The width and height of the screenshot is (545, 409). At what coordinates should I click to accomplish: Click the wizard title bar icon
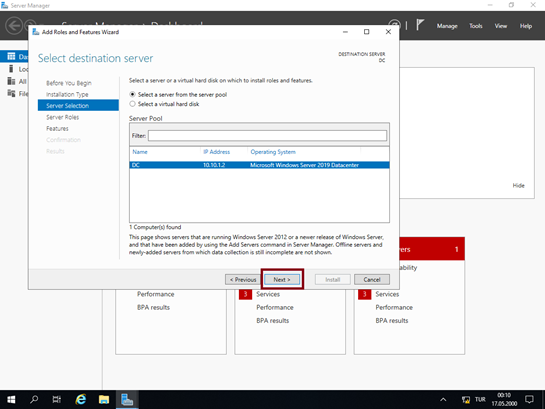(x=35, y=32)
